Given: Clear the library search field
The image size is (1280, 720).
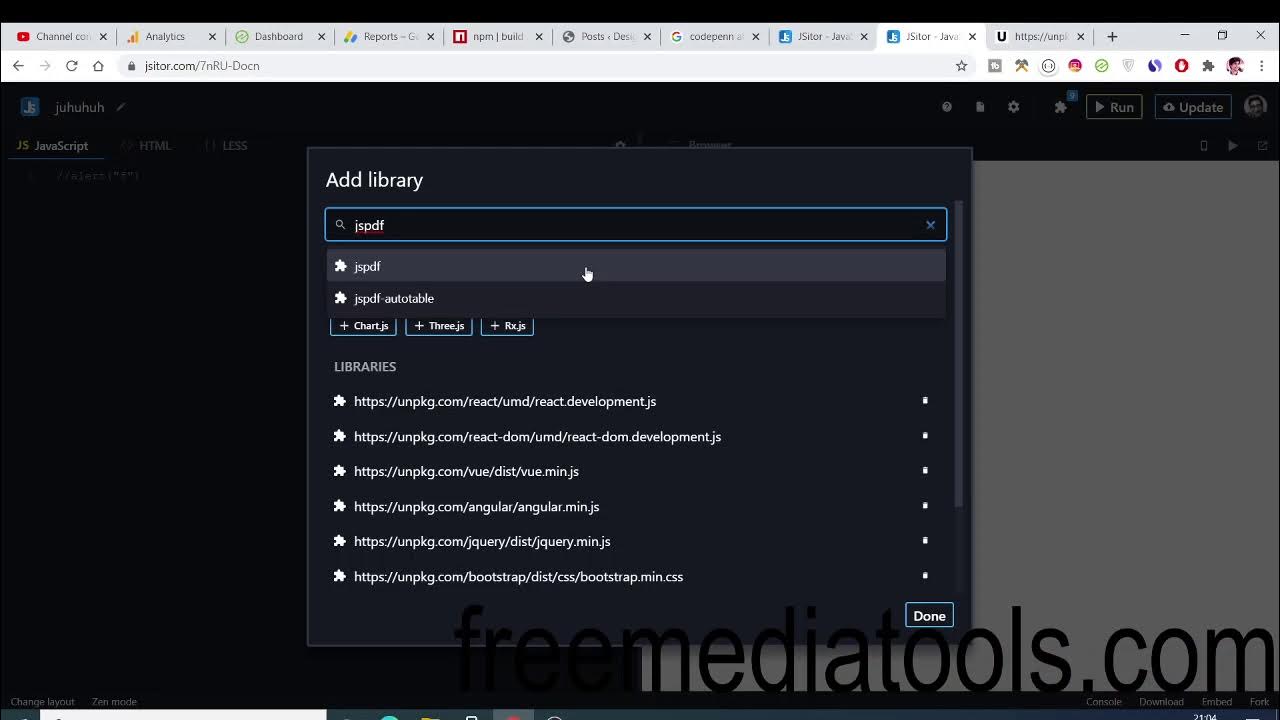Looking at the screenshot, I should coord(930,225).
